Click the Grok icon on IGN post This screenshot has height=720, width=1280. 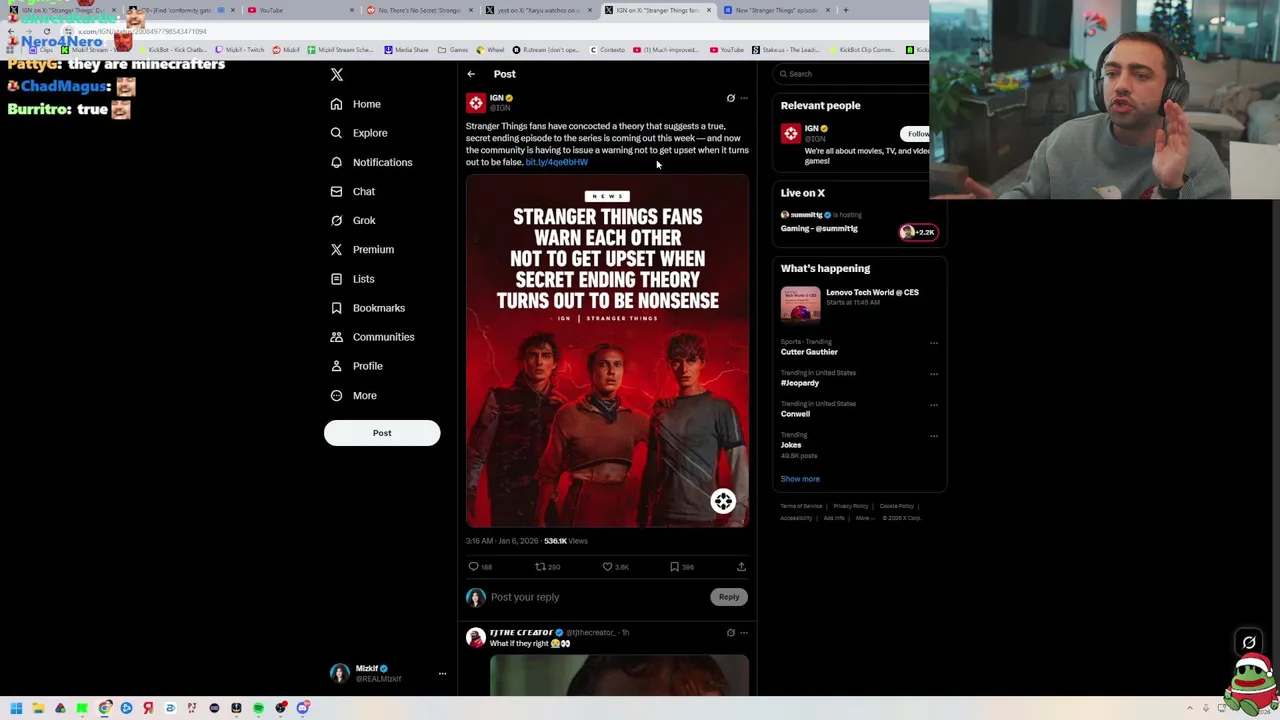click(730, 98)
